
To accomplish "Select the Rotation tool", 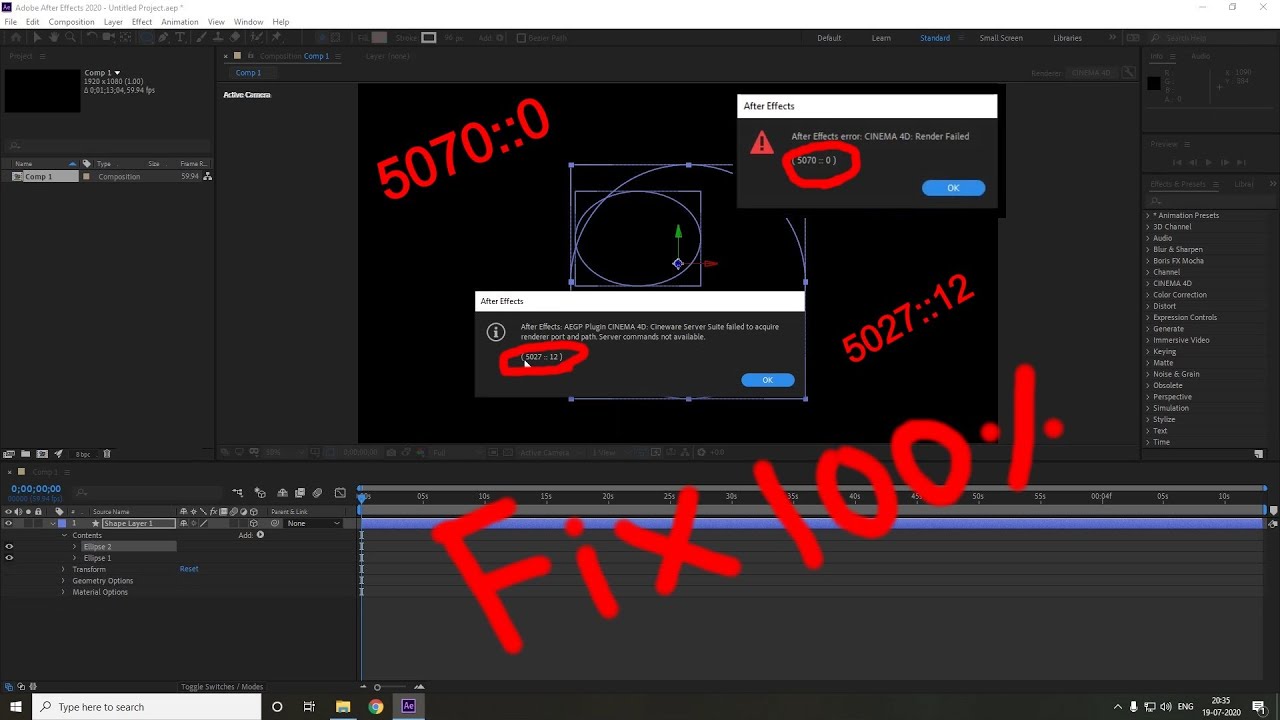I will pos(92,38).
